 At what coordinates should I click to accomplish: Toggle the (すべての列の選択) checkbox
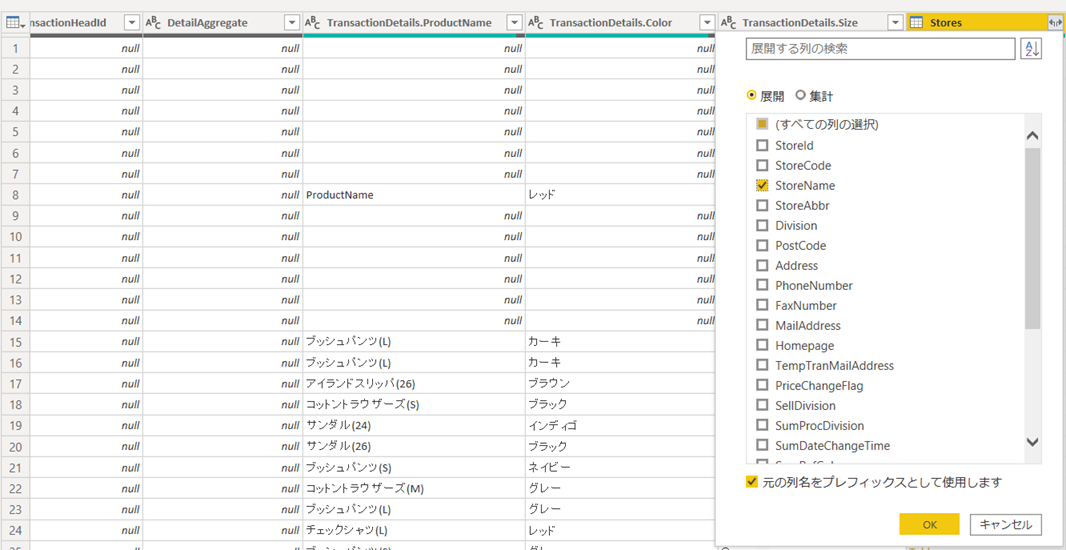pos(762,125)
